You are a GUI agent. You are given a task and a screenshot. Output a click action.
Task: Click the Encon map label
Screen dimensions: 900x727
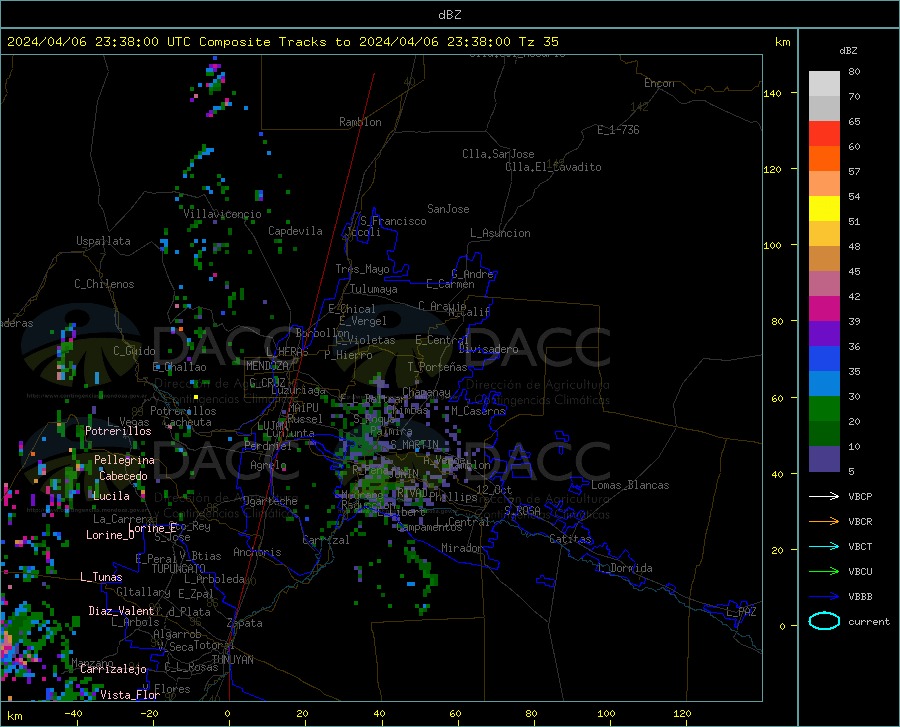click(x=659, y=83)
